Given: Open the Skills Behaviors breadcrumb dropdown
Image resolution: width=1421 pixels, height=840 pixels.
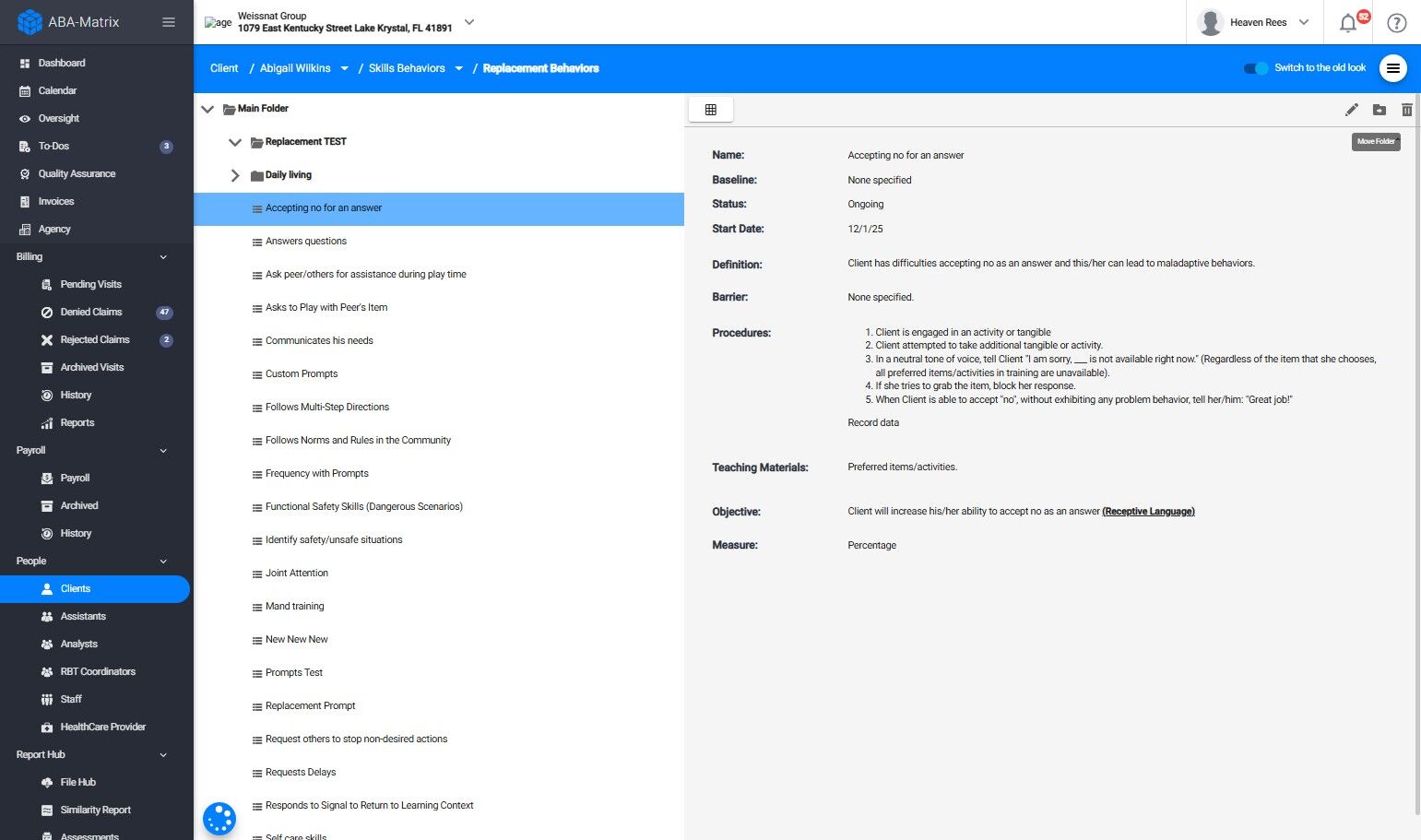Looking at the screenshot, I should tap(459, 68).
